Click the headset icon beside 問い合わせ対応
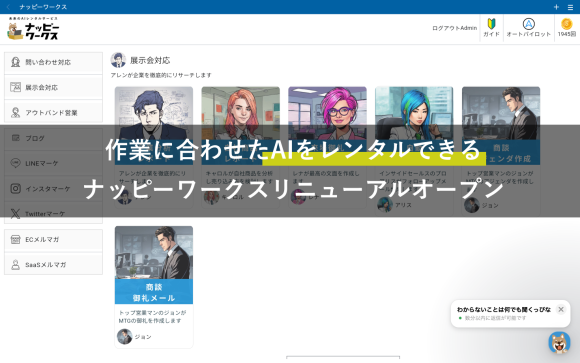 (16, 62)
